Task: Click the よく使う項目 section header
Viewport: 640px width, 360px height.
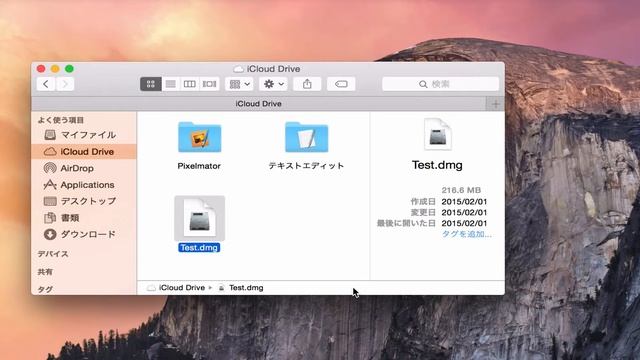Action: tap(61, 120)
